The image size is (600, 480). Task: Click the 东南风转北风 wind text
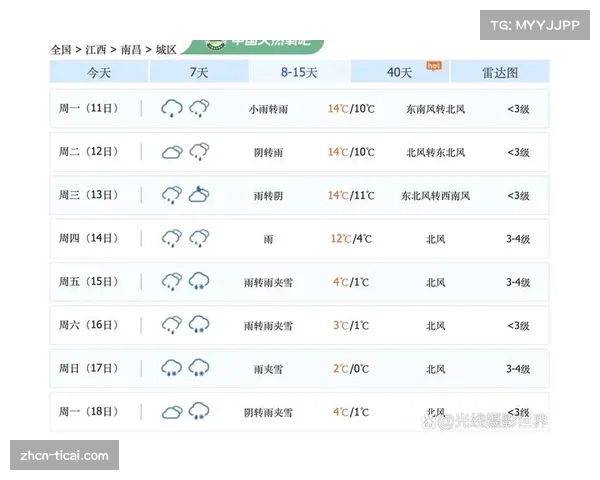[435, 109]
